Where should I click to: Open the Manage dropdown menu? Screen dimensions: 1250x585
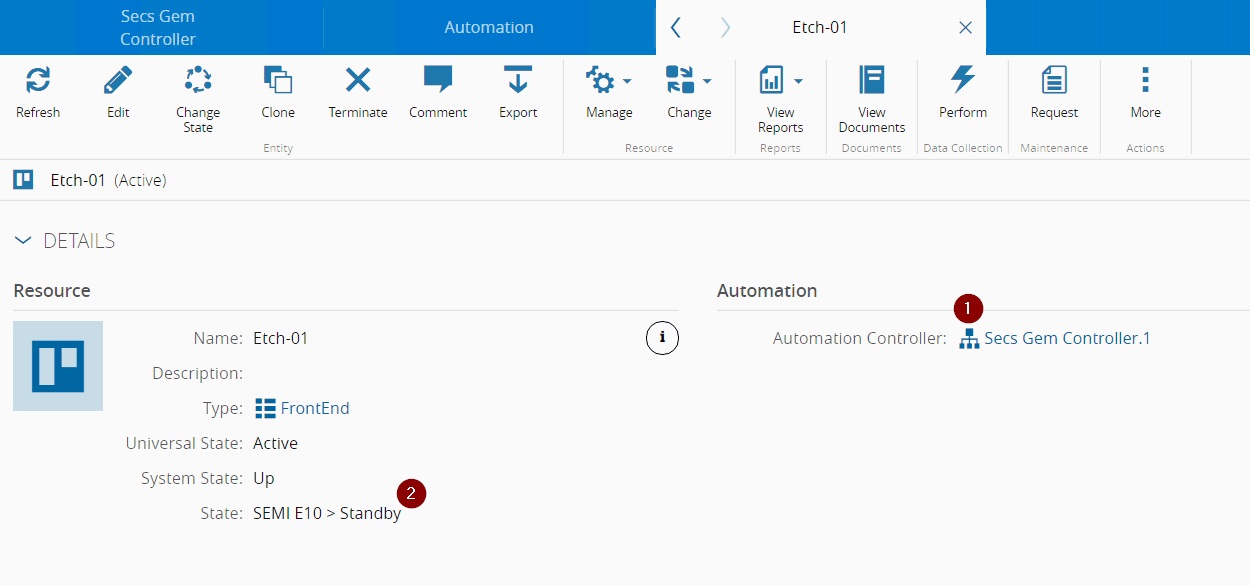[x=609, y=81]
